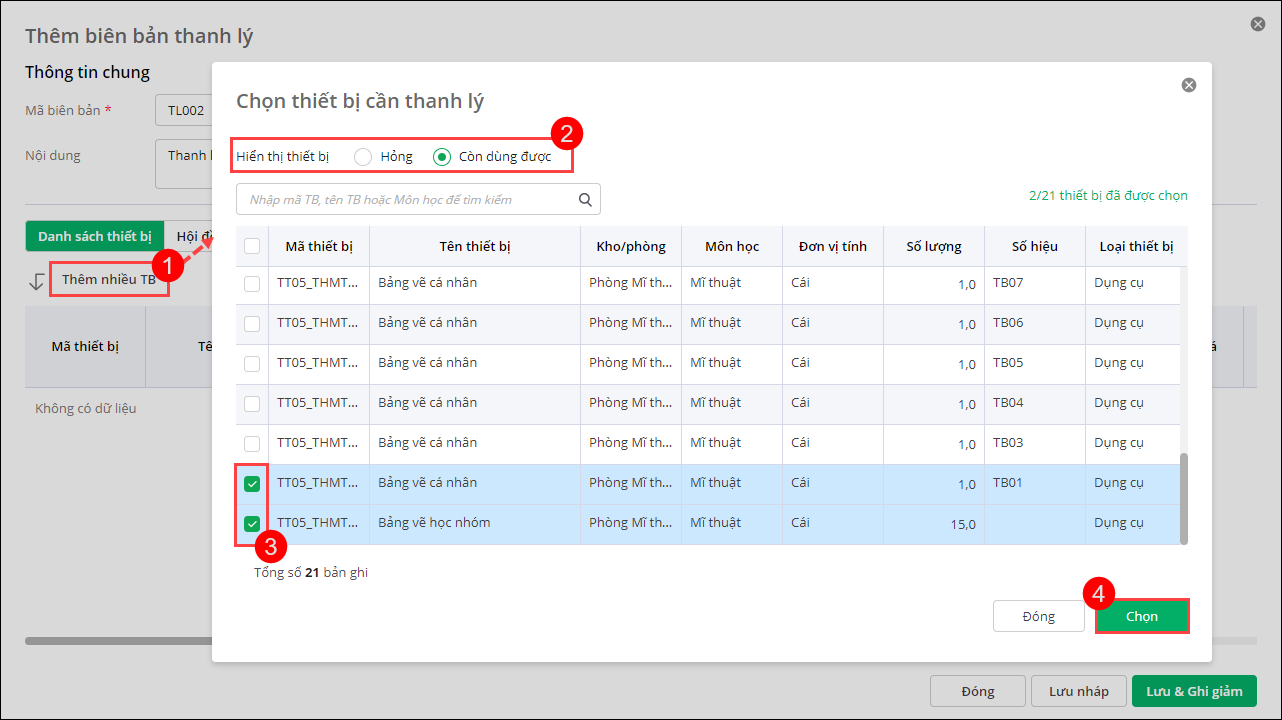Tick the checkbox for device TB07
This screenshot has height=720, width=1282.
[x=252, y=283]
